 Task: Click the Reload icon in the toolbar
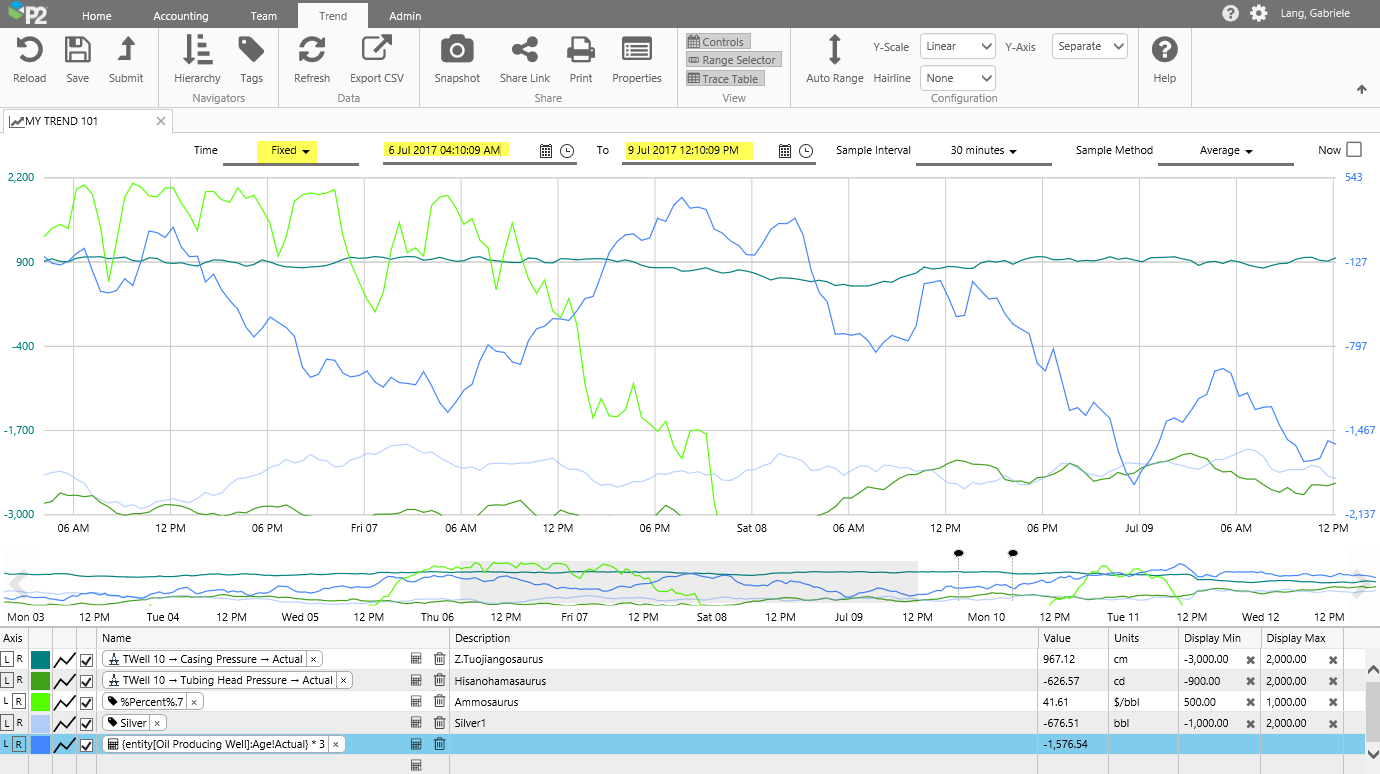pos(29,51)
